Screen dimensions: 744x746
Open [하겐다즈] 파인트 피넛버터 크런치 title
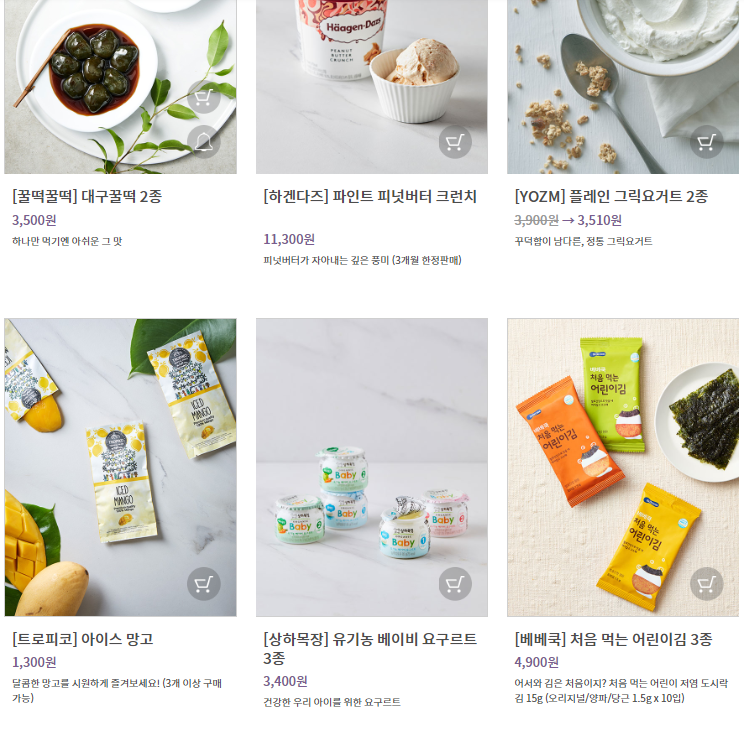click(370, 196)
